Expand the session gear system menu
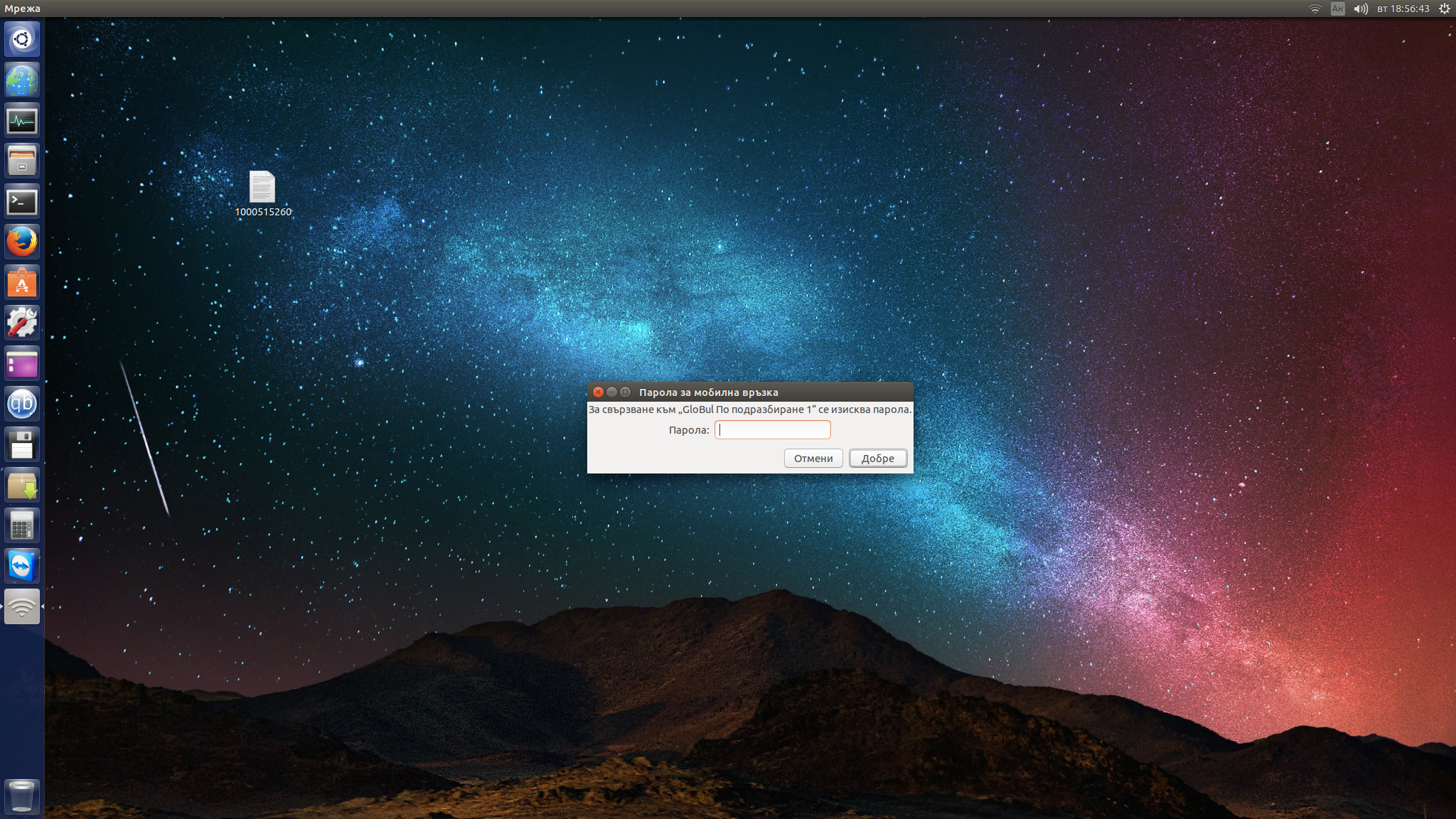1456x819 pixels. 1444,9
